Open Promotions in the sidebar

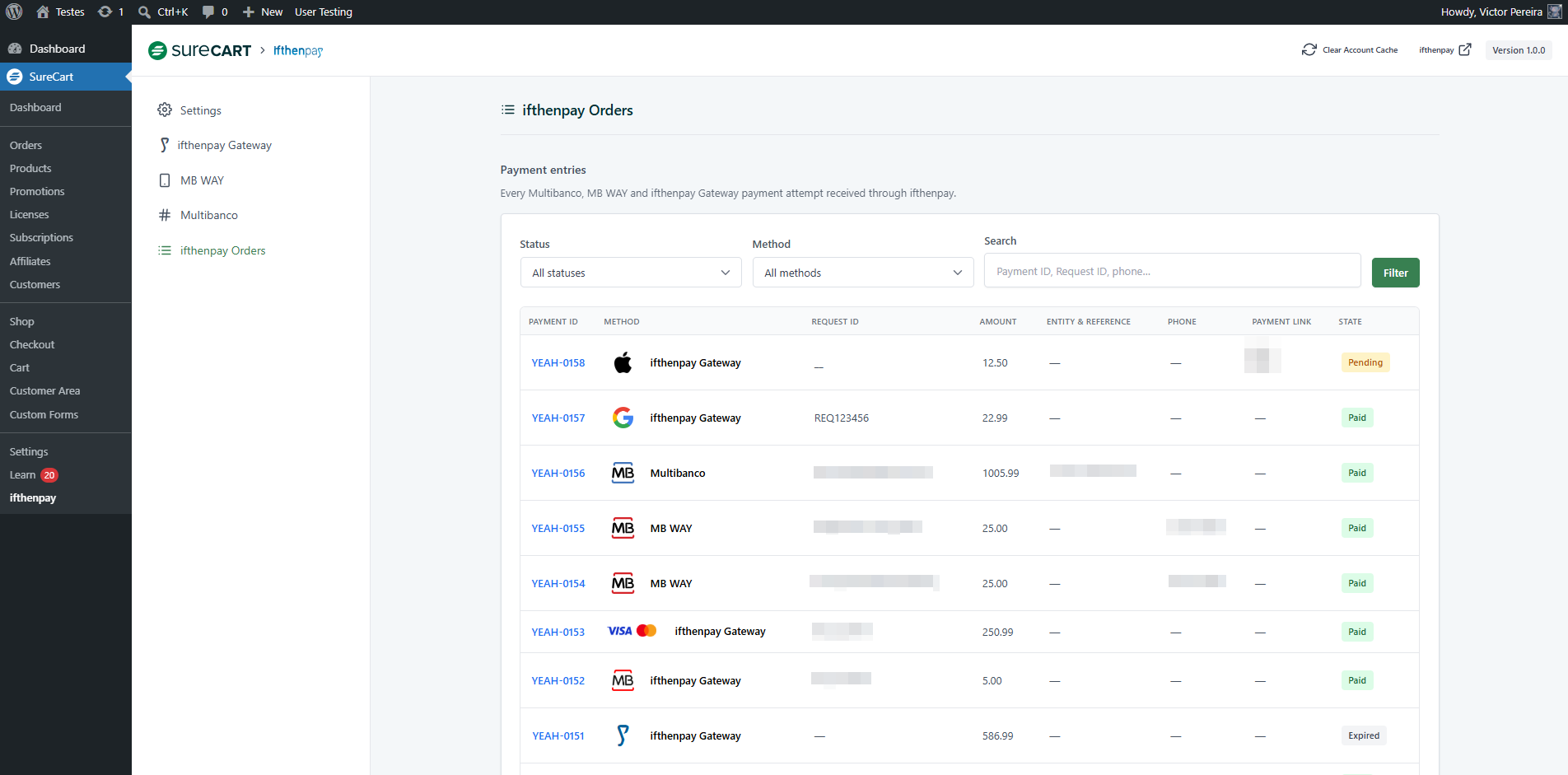point(37,191)
